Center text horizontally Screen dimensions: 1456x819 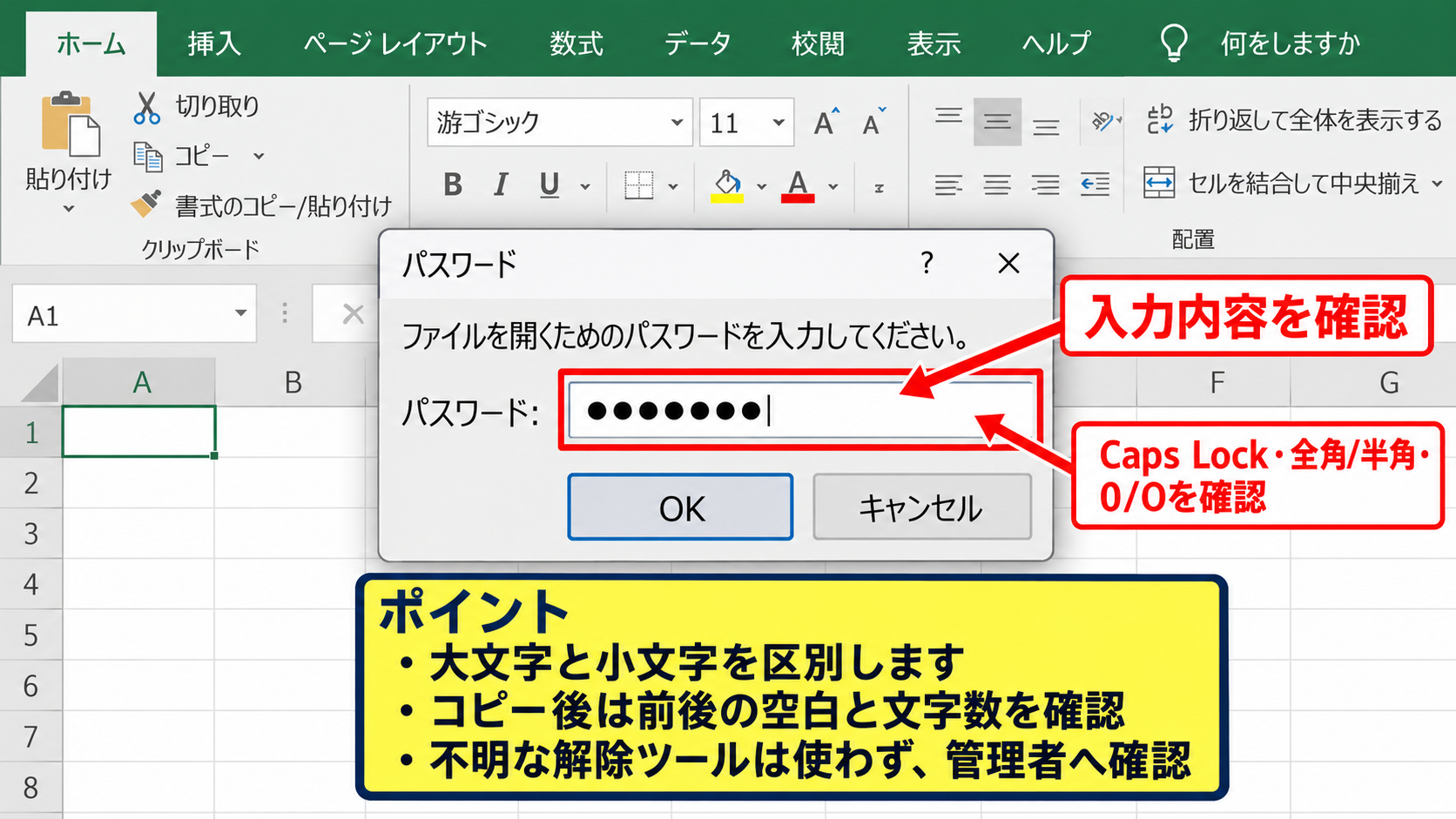[x=997, y=185]
